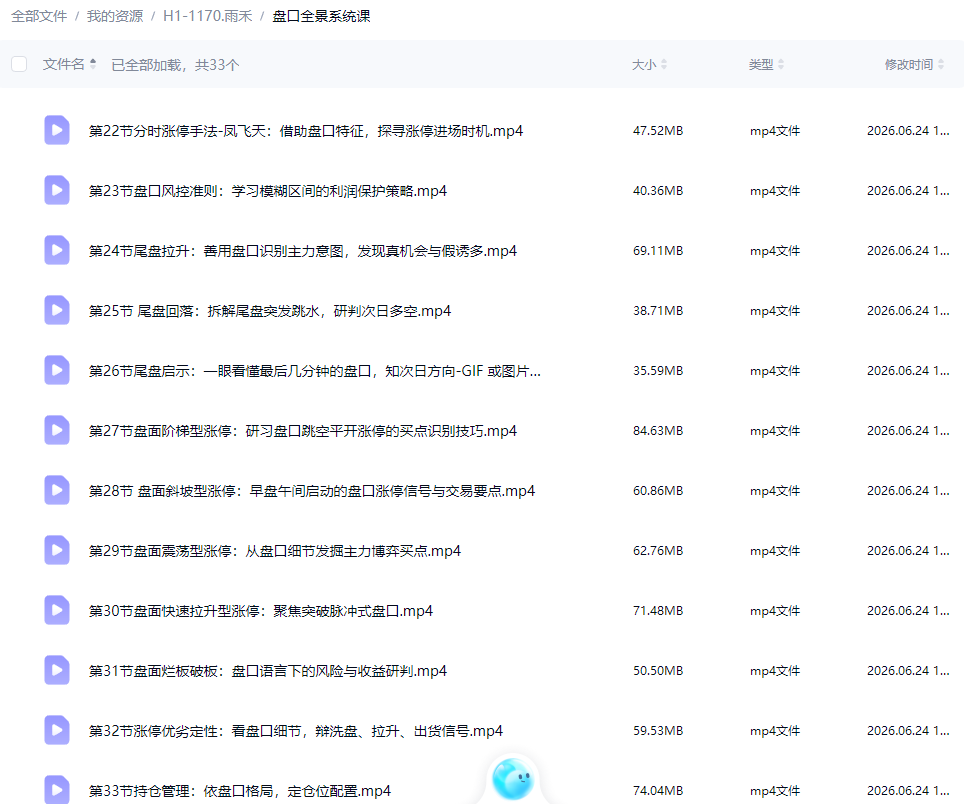This screenshot has width=964, height=804.
Task: Sort list by 修改时间 column
Action: (914, 65)
